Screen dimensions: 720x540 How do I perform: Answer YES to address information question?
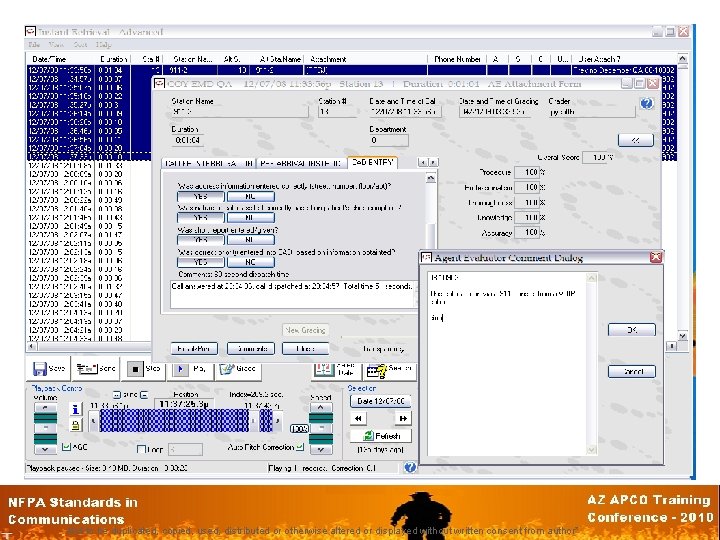[x=201, y=196]
